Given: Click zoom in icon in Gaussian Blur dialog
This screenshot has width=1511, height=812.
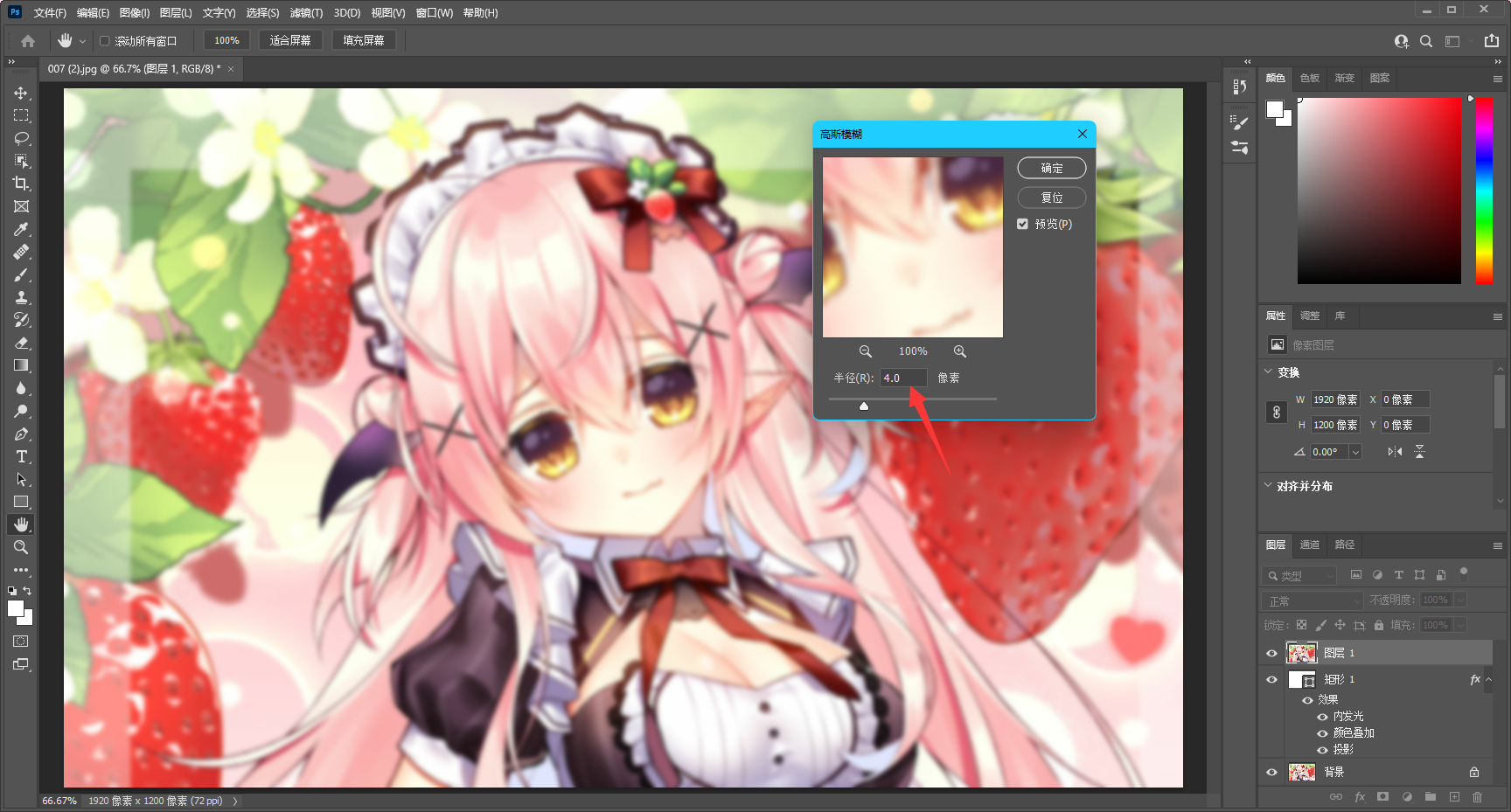Looking at the screenshot, I should pos(960,351).
